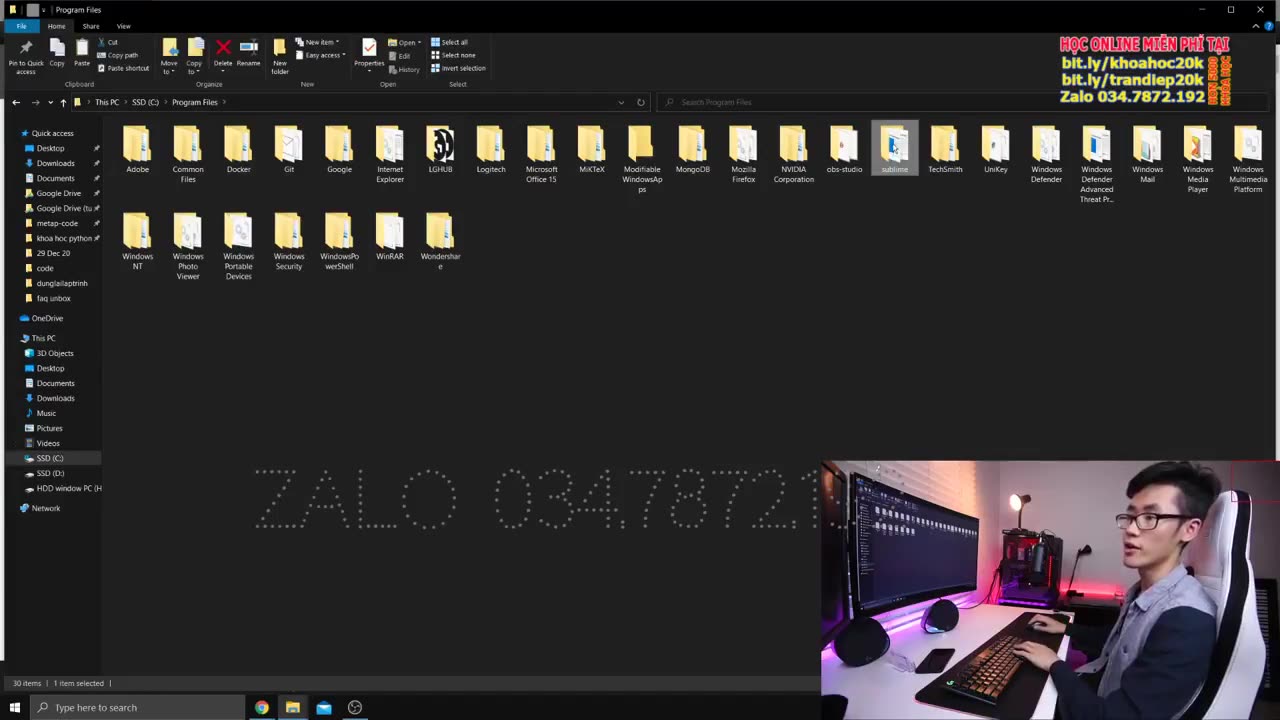Open Chrome from the taskbar
The width and height of the screenshot is (1280, 720).
[261, 707]
